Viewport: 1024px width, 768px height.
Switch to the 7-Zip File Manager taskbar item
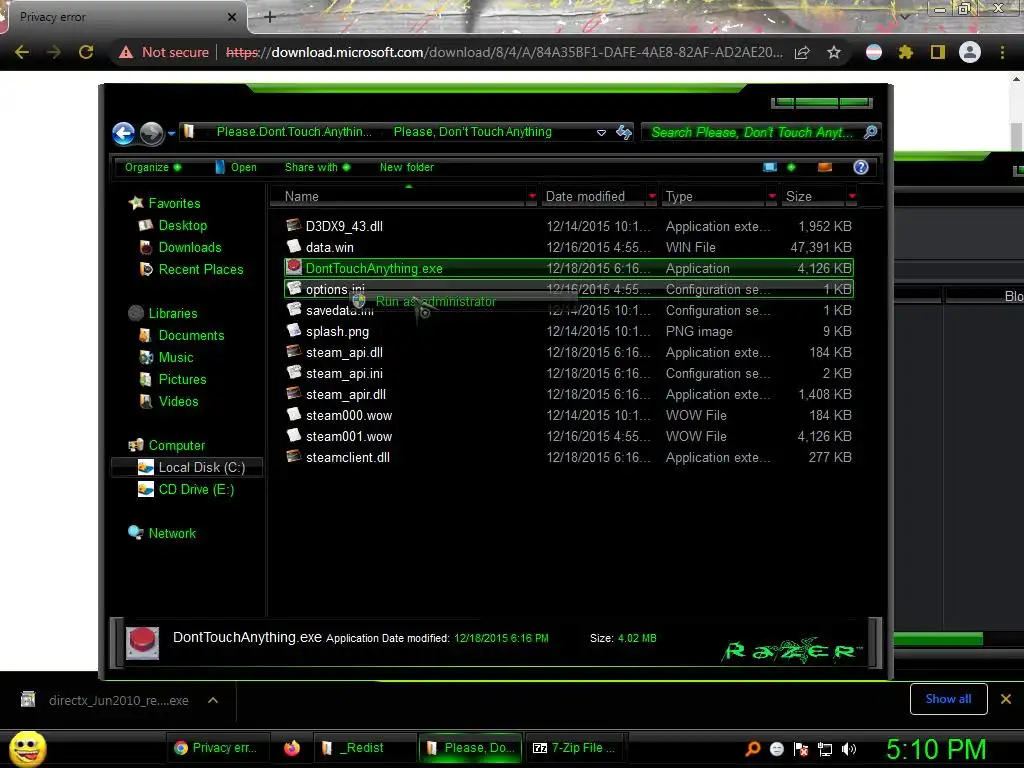click(575, 748)
